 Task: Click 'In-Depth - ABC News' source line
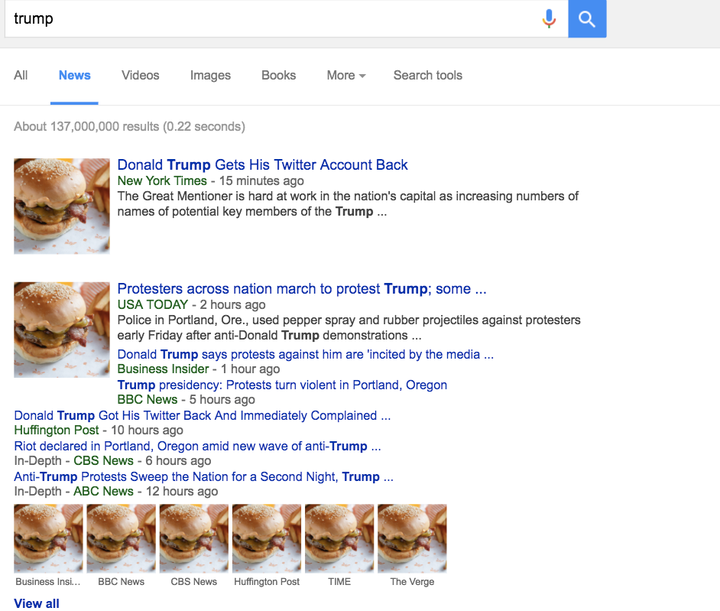click(x=116, y=491)
